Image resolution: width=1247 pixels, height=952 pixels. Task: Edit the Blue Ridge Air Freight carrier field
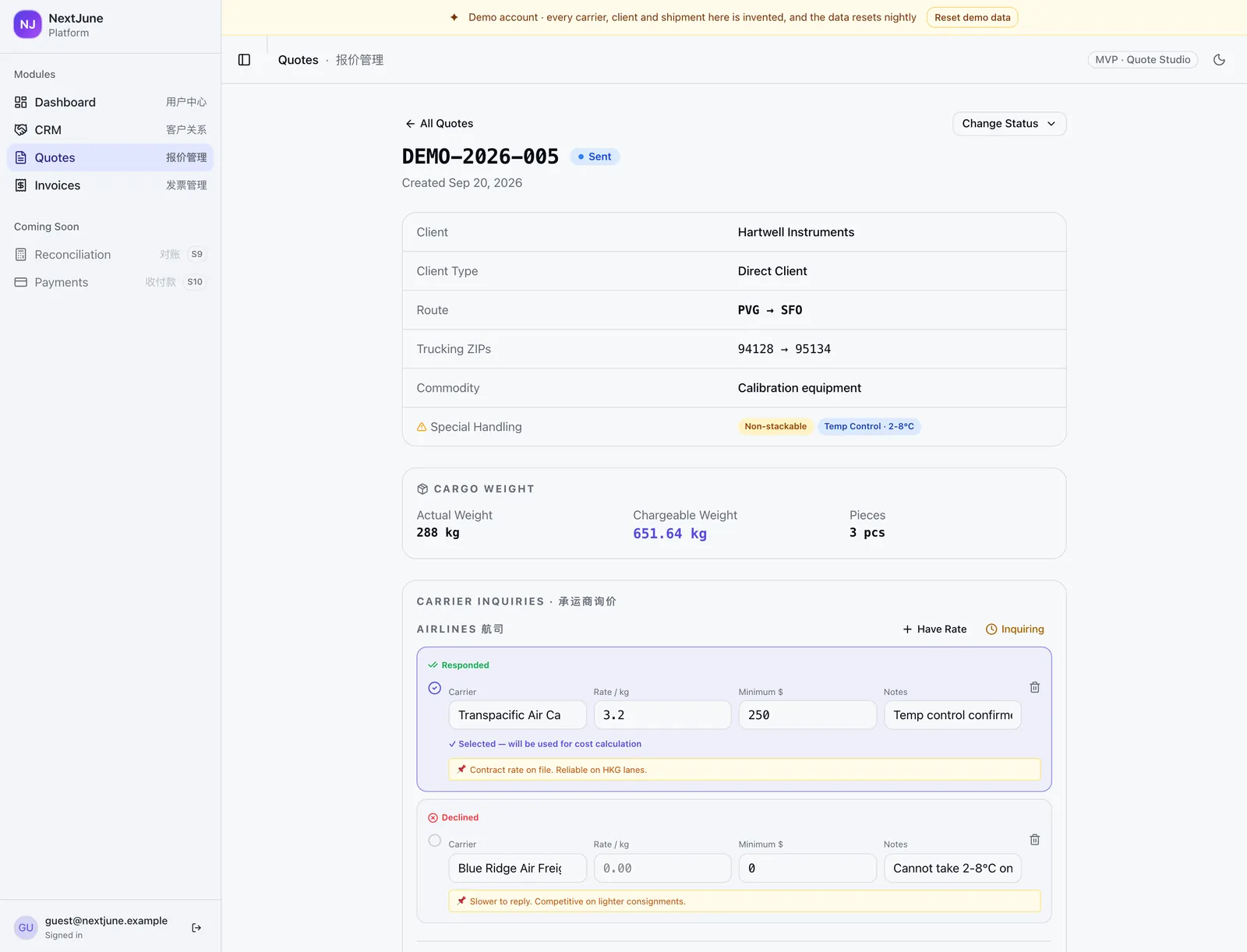518,869
